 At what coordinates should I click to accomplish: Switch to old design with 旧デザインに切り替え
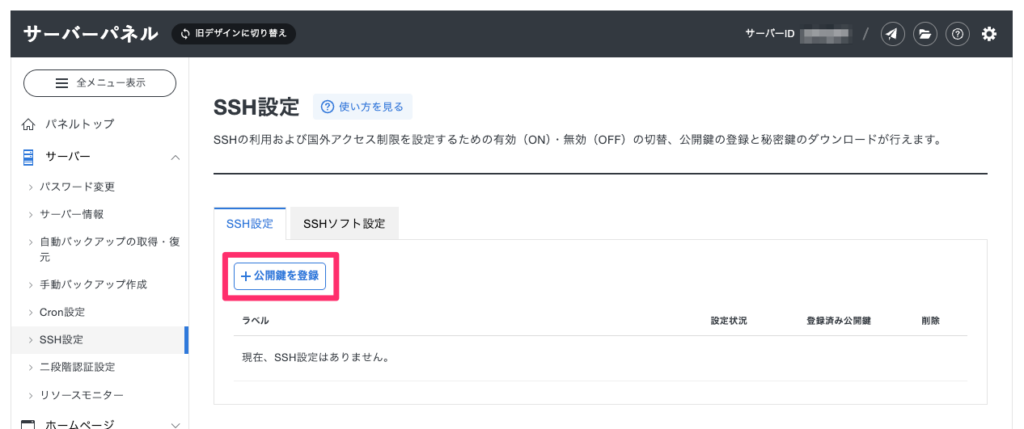click(x=233, y=33)
